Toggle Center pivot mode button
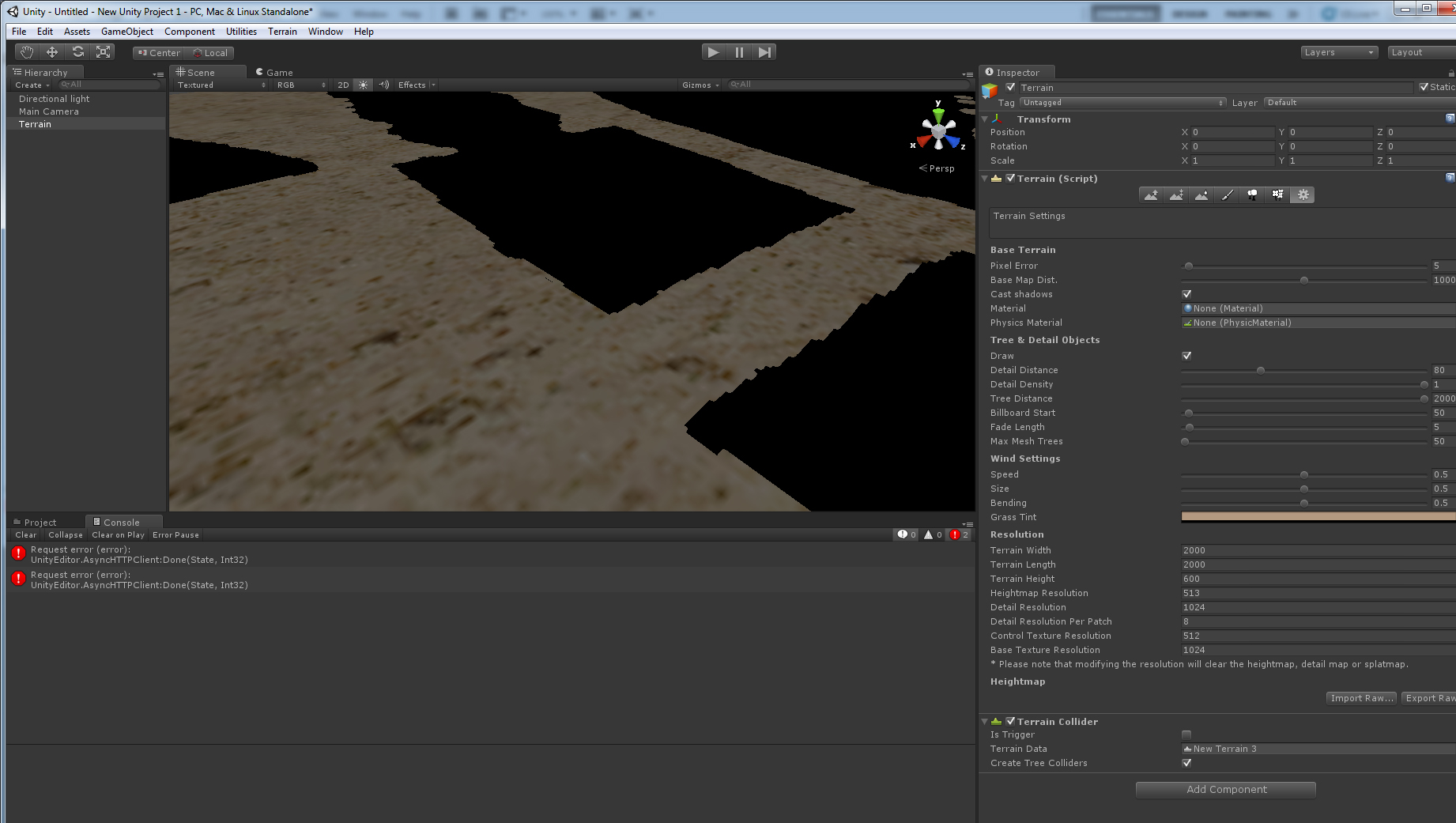 pyautogui.click(x=159, y=53)
